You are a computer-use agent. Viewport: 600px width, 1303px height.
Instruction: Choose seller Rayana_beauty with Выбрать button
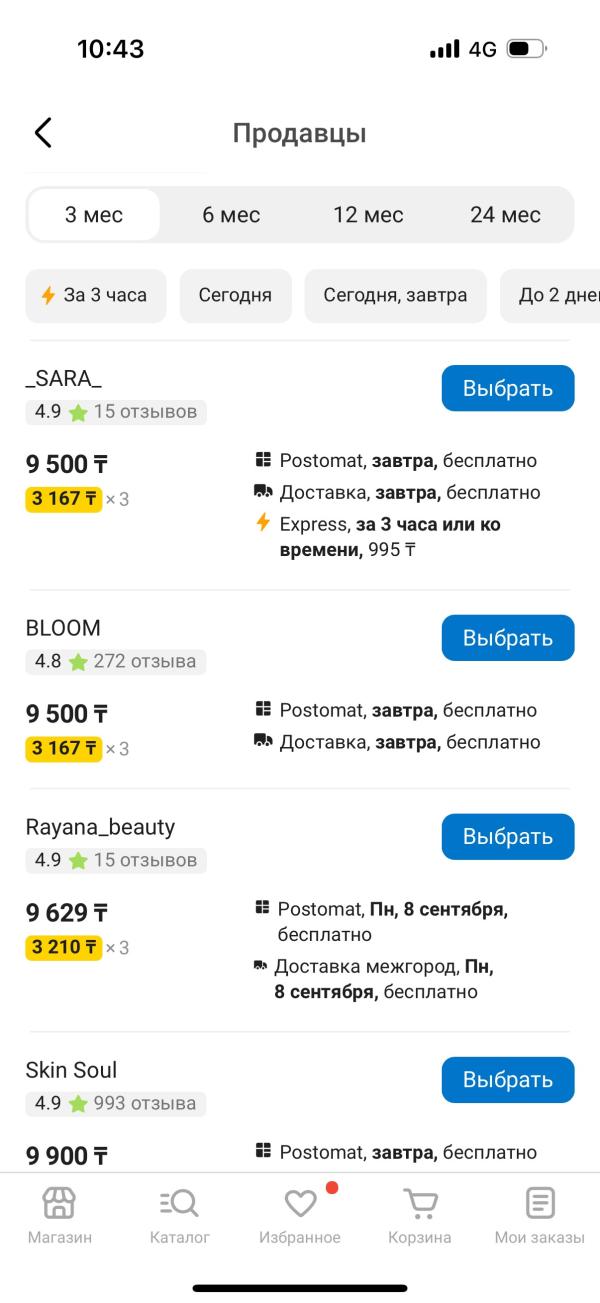(508, 837)
